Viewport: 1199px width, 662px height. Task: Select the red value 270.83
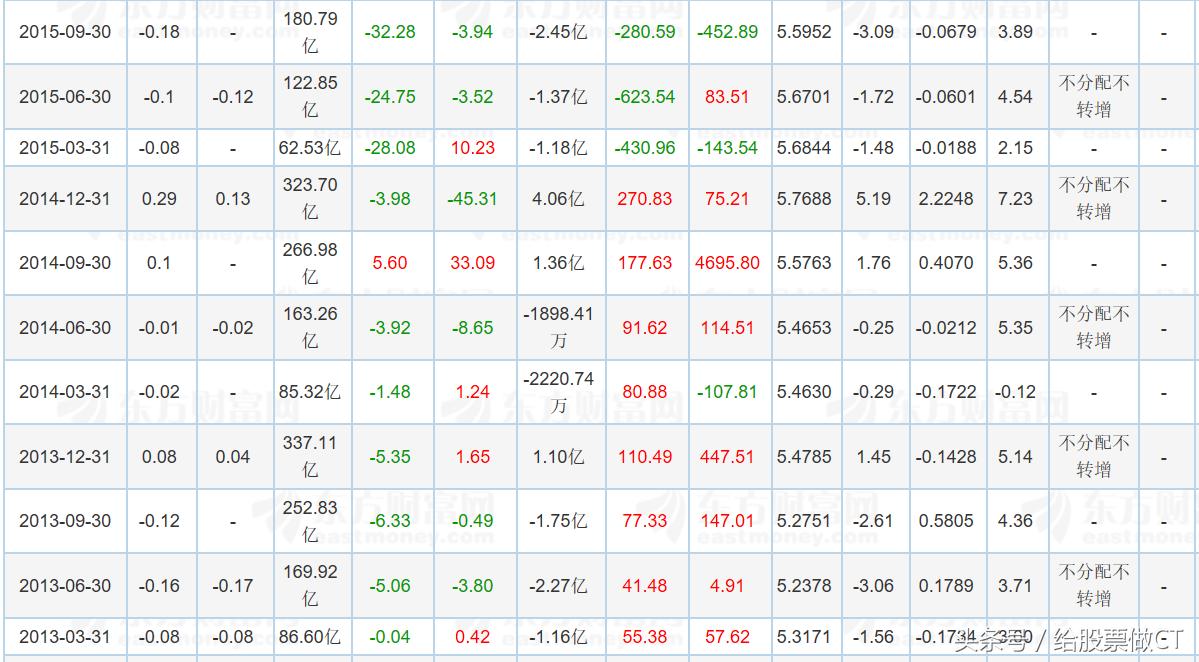point(645,199)
